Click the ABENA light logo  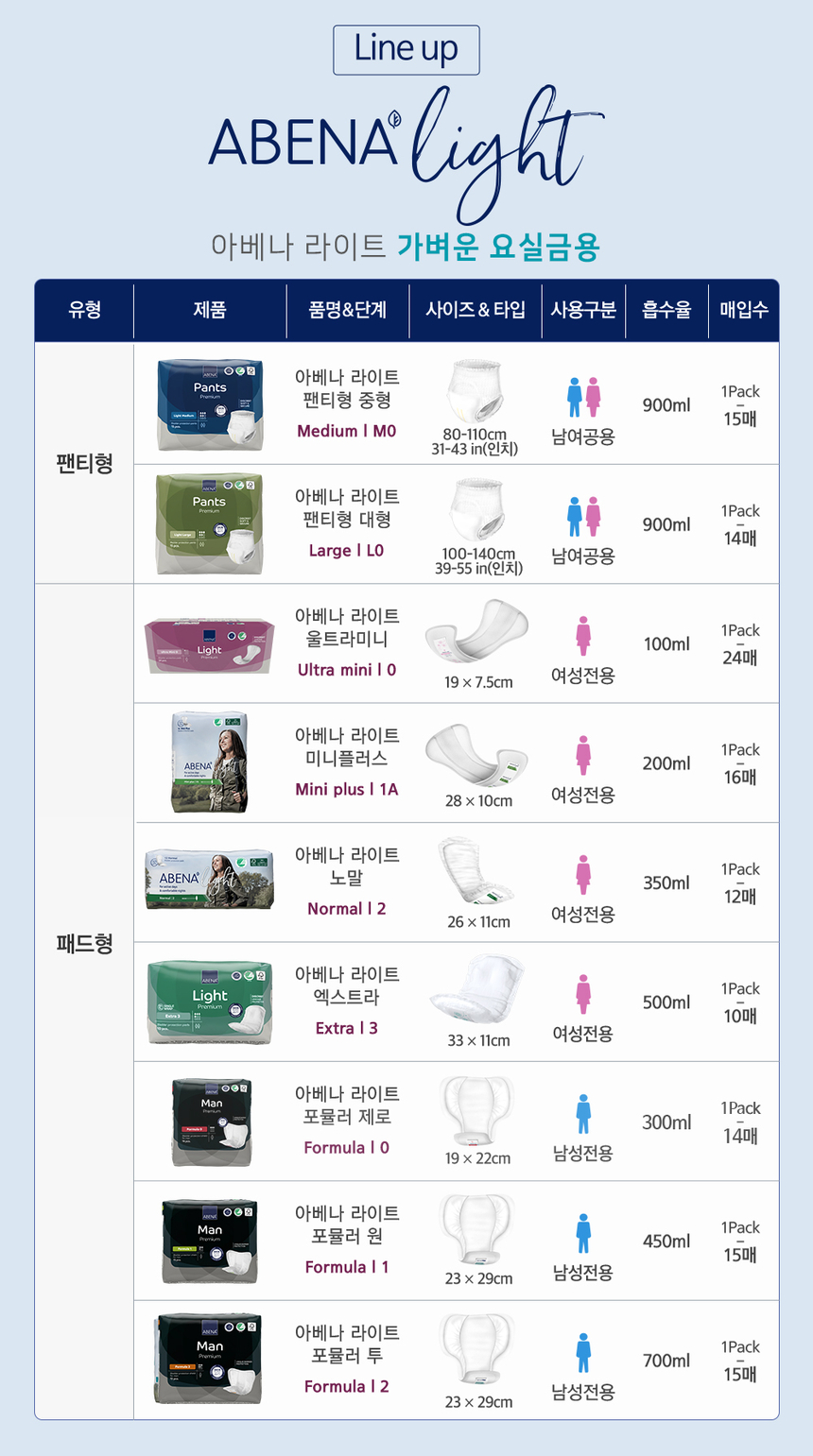pos(405,142)
